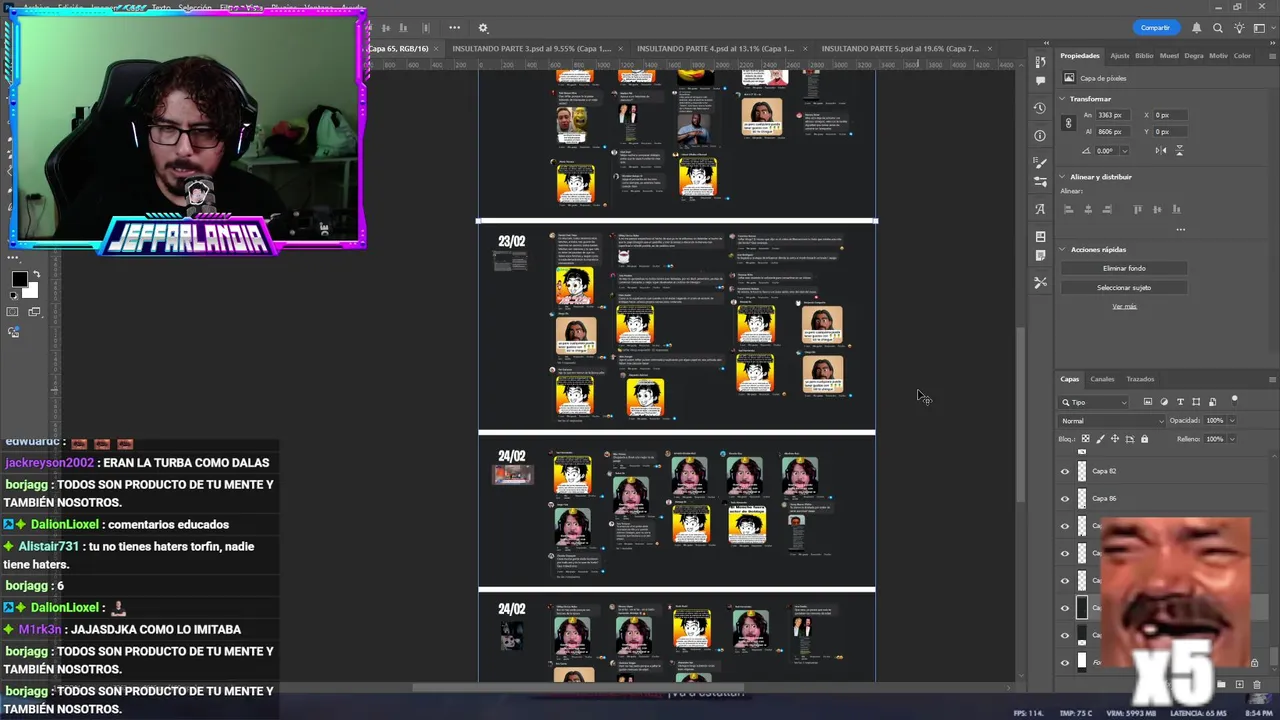Open notifications bell icon

1196,28
